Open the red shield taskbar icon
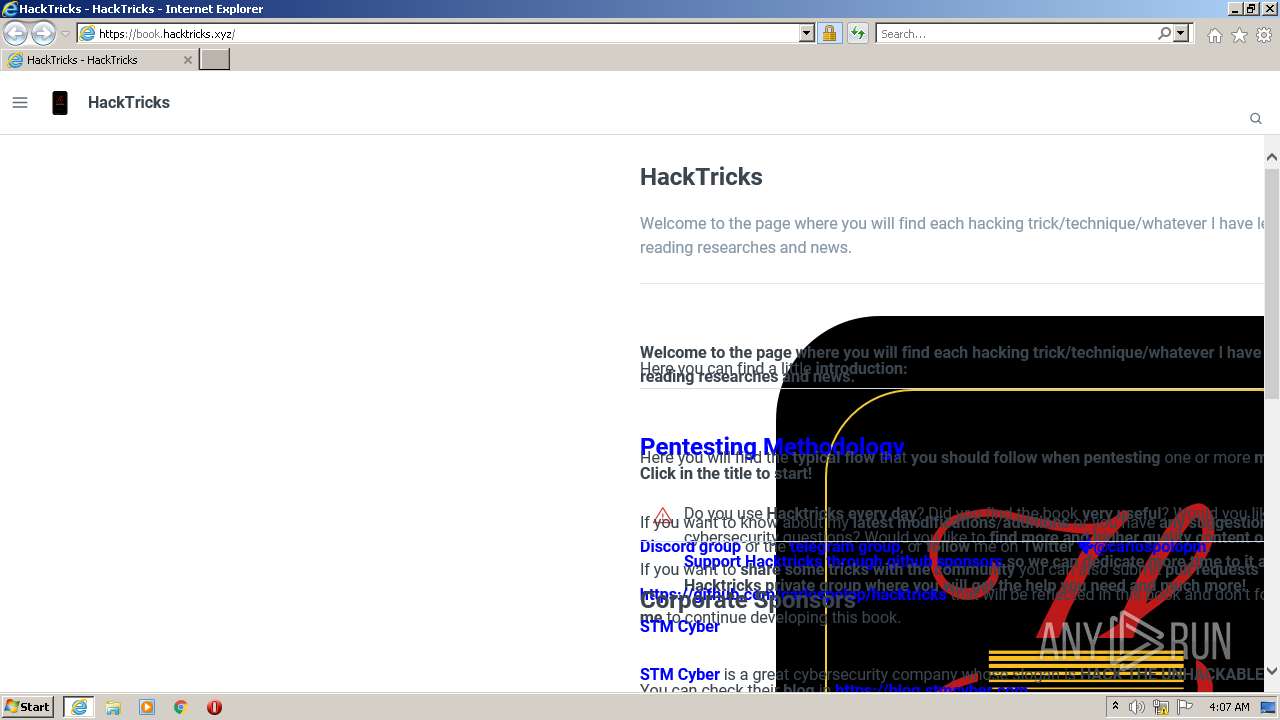The height and width of the screenshot is (720, 1280). [x=214, y=707]
